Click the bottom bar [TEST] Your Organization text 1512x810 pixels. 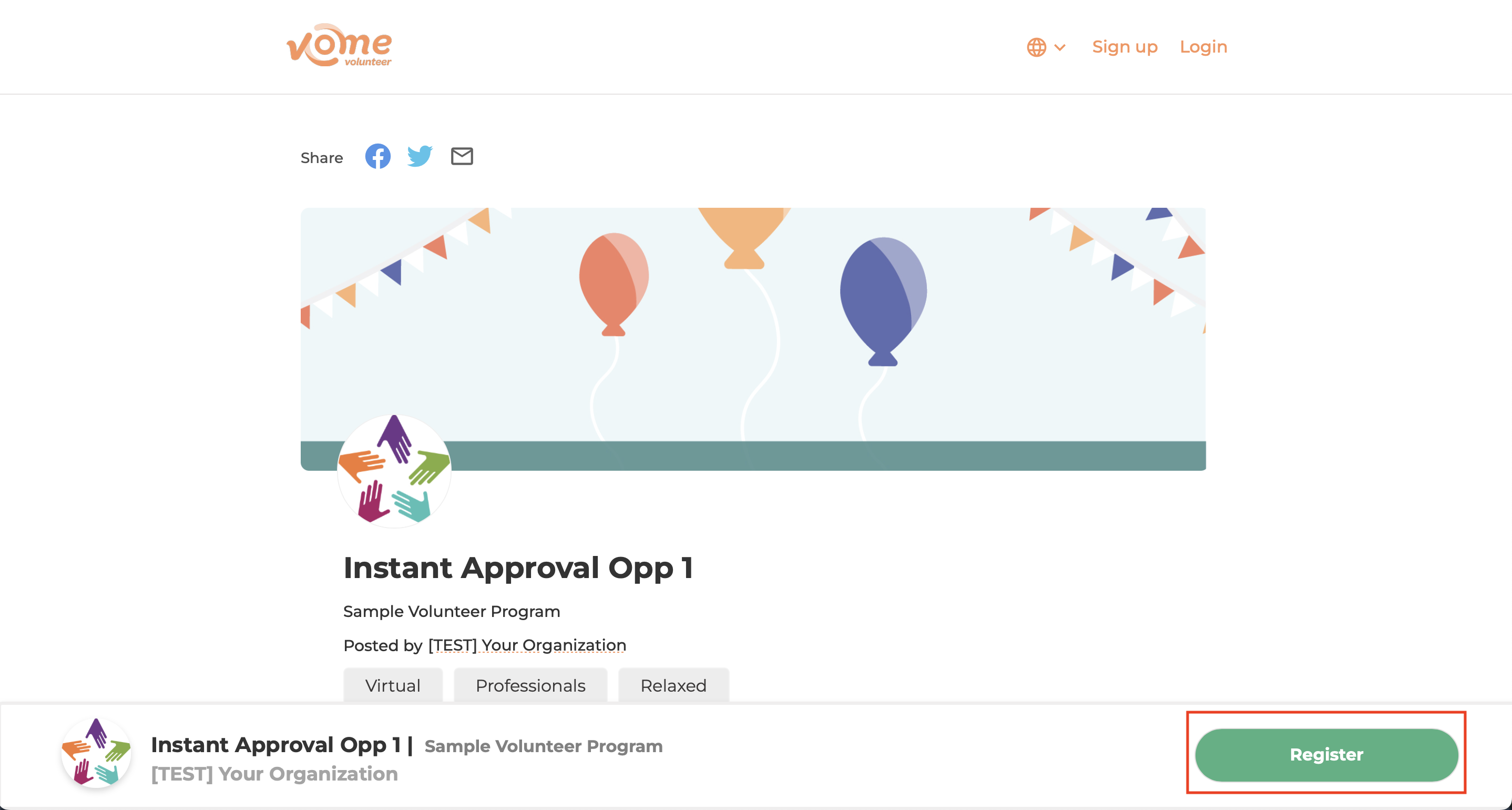275,774
